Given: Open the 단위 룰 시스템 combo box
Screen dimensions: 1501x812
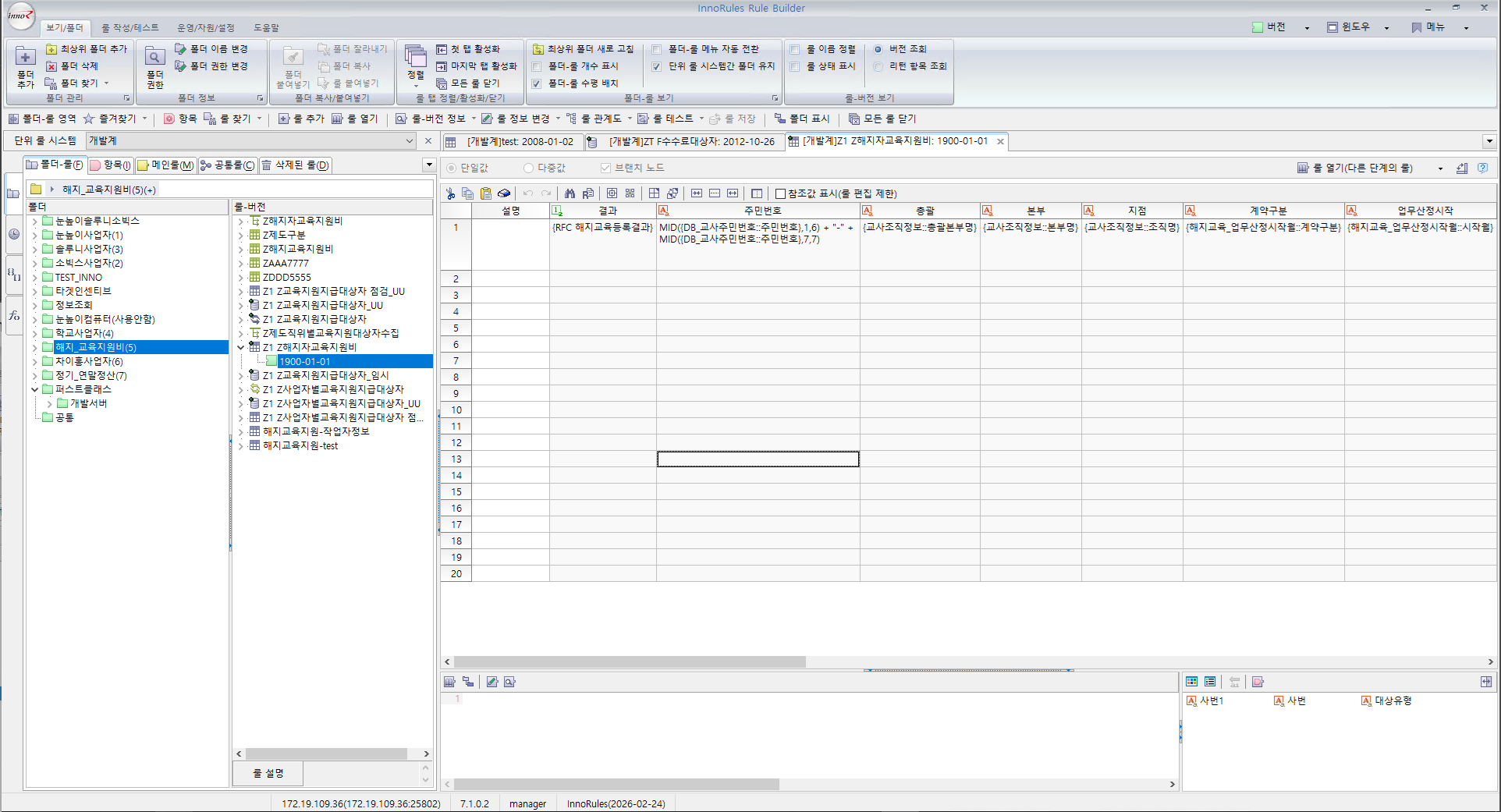Looking at the screenshot, I should pos(409,141).
